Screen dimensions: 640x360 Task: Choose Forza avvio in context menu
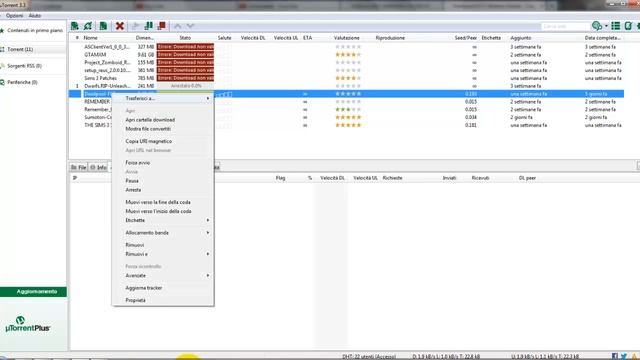click(x=163, y=162)
